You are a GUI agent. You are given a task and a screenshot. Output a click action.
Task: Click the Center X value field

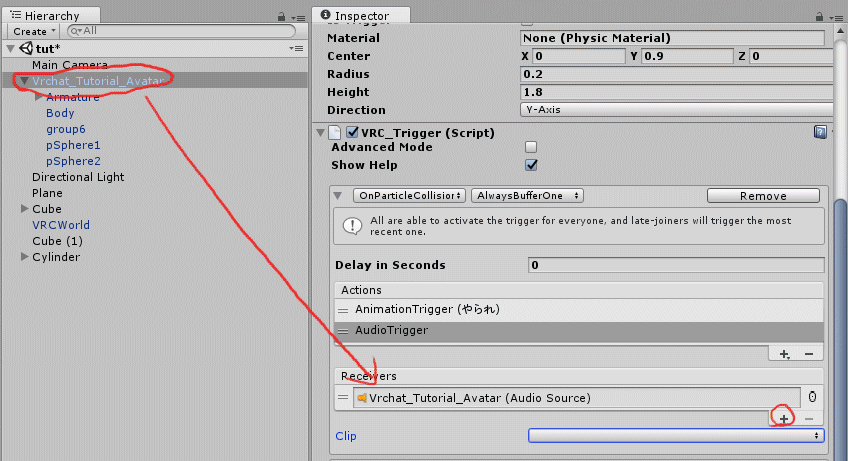pyautogui.click(x=578, y=56)
